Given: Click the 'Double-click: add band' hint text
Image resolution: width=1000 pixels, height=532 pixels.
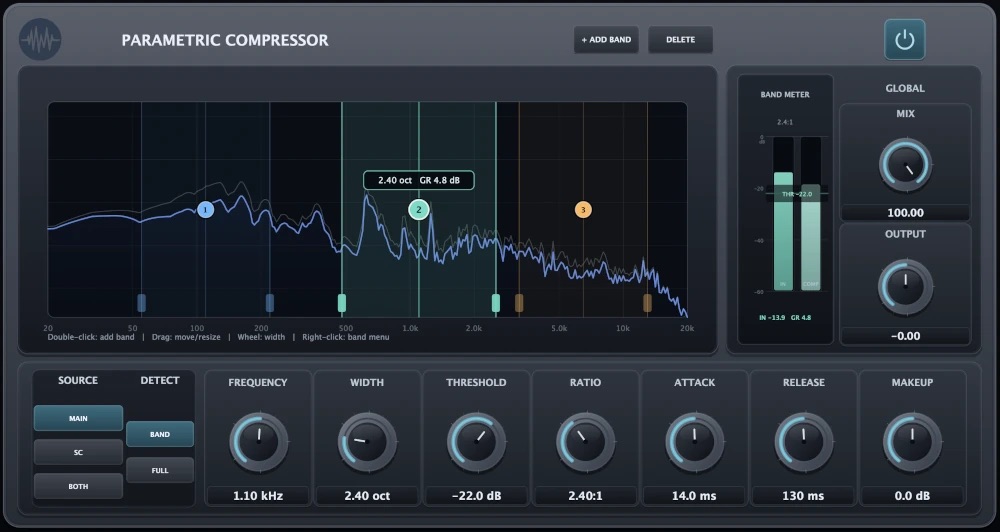Looking at the screenshot, I should pos(91,337).
